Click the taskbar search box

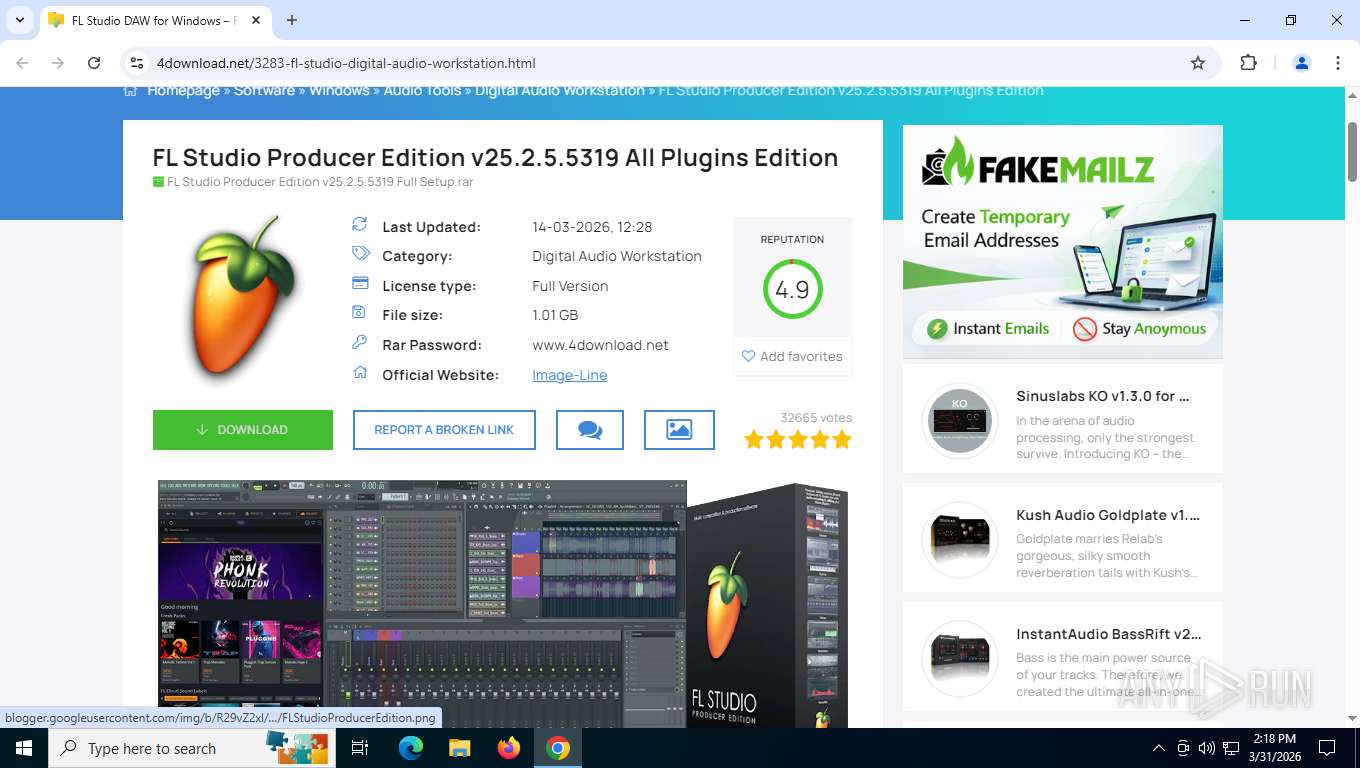pos(192,748)
